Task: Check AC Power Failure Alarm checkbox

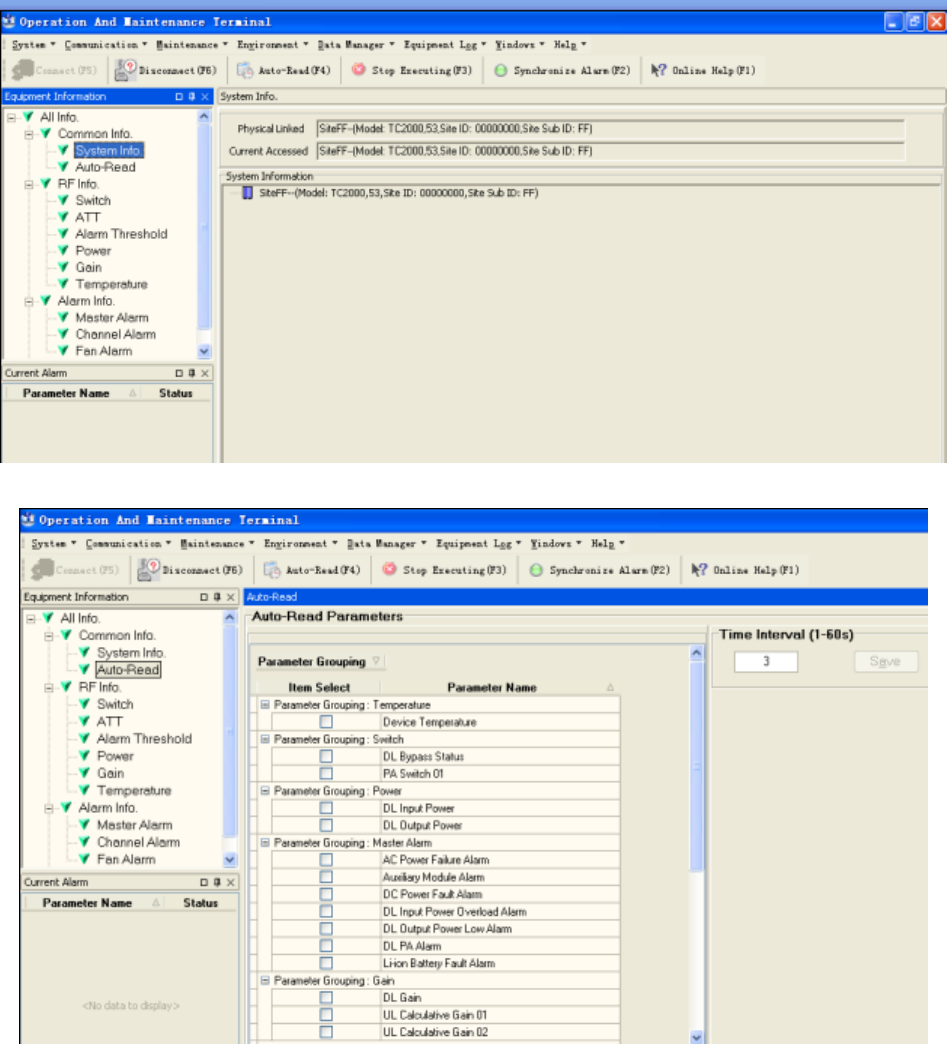Action: (x=326, y=860)
